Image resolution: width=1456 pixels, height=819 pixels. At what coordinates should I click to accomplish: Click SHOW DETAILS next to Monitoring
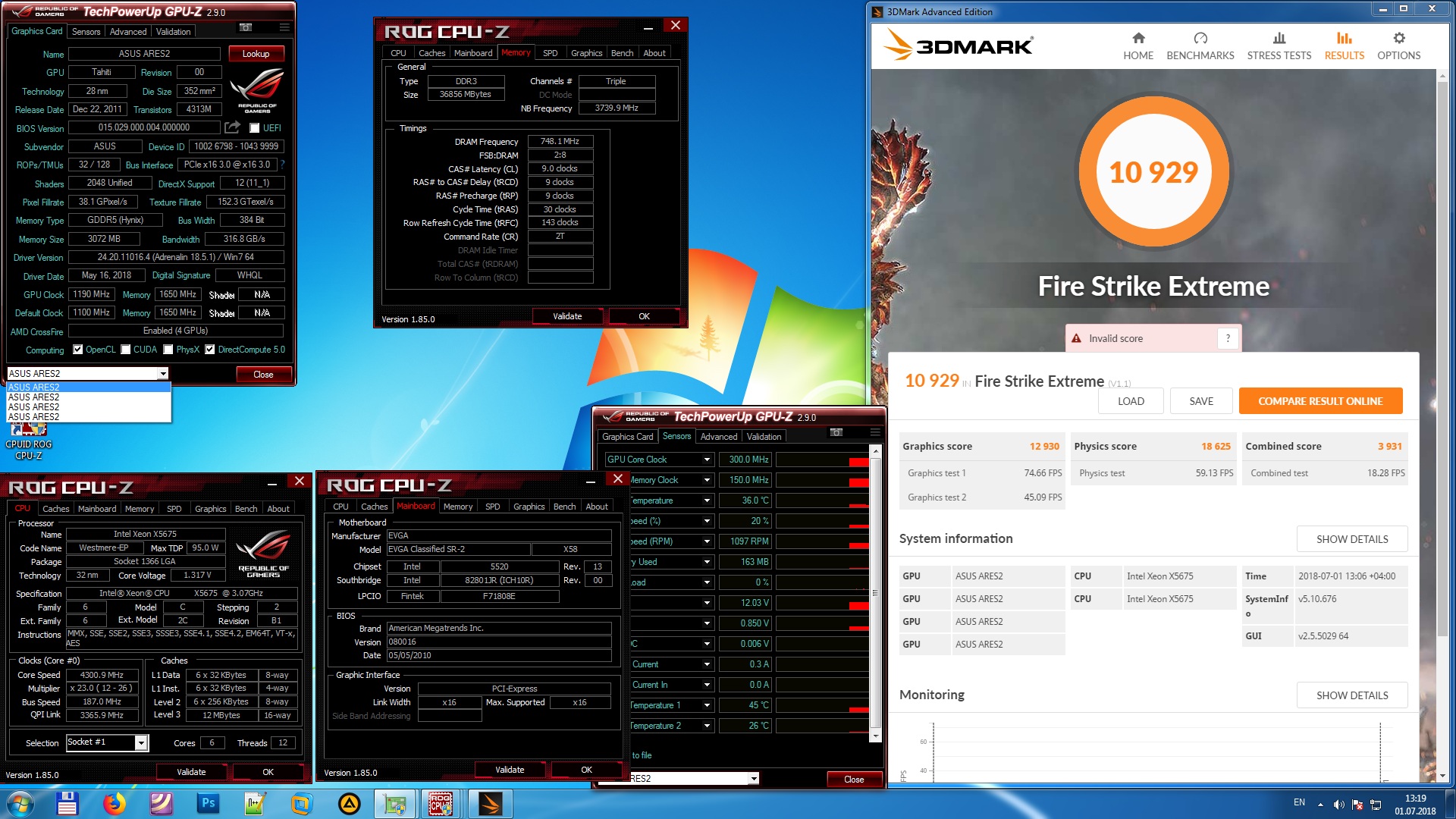1352,695
